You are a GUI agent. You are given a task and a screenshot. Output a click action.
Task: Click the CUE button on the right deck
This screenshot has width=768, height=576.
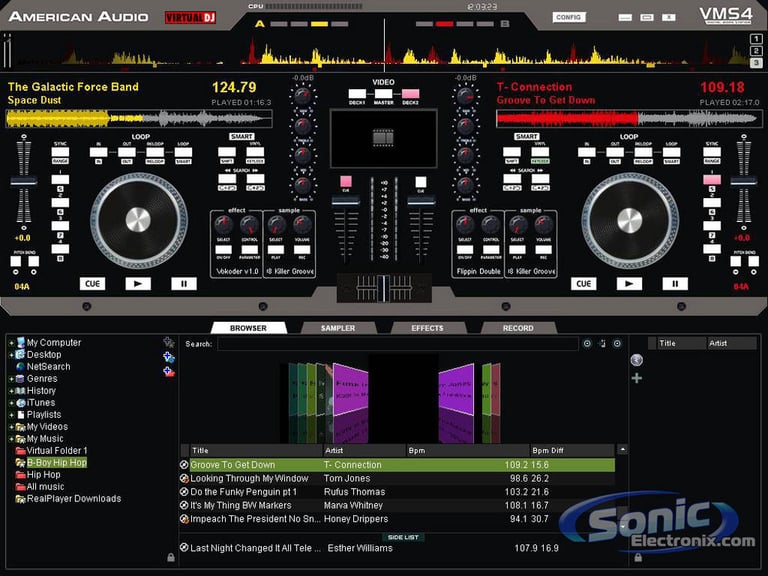pyautogui.click(x=583, y=284)
